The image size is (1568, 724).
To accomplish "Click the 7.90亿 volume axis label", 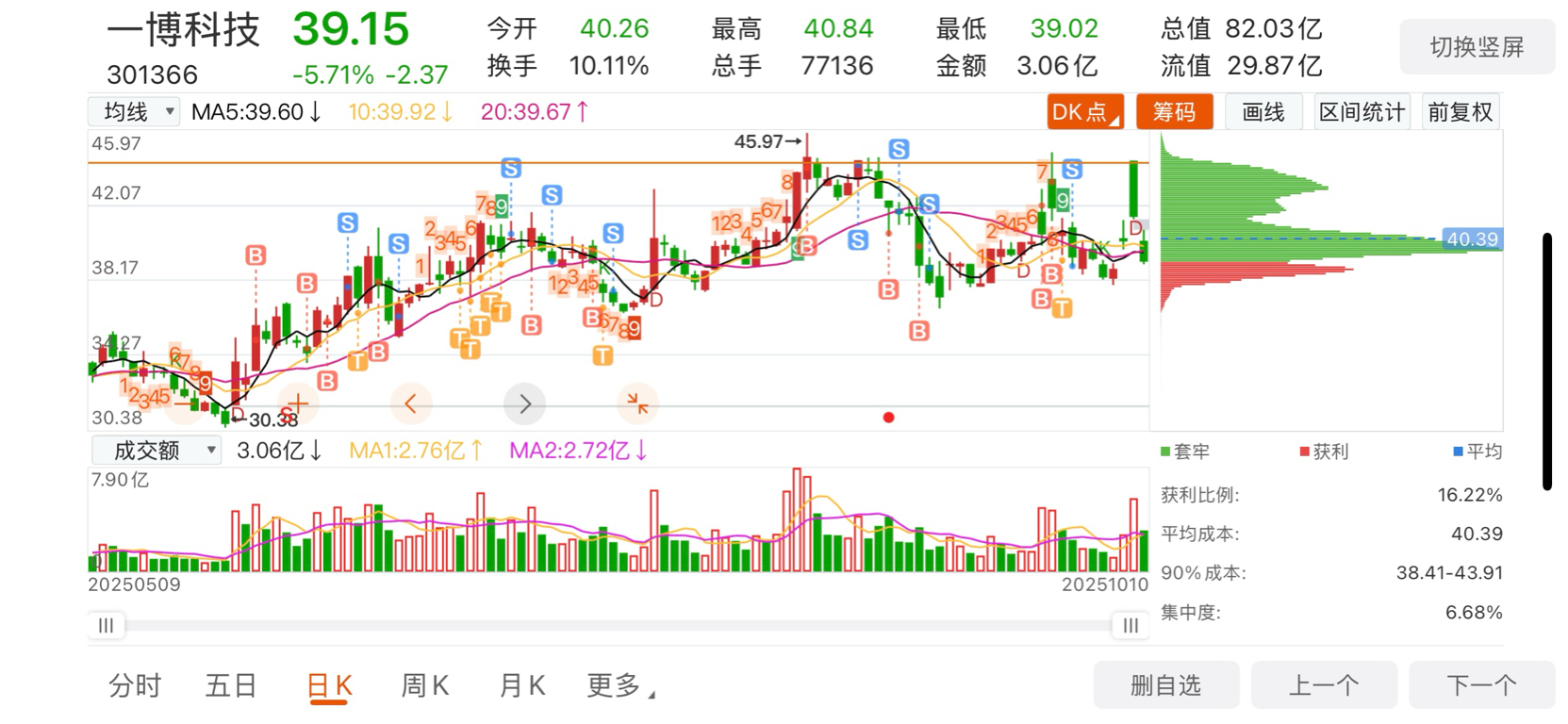I will [120, 480].
